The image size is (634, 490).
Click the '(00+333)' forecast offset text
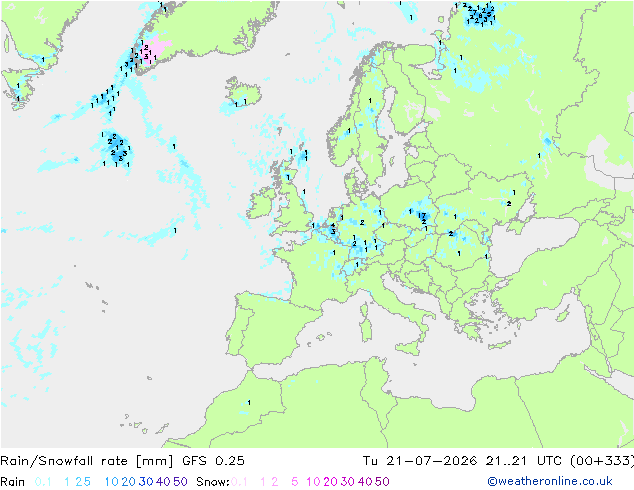coord(602,461)
